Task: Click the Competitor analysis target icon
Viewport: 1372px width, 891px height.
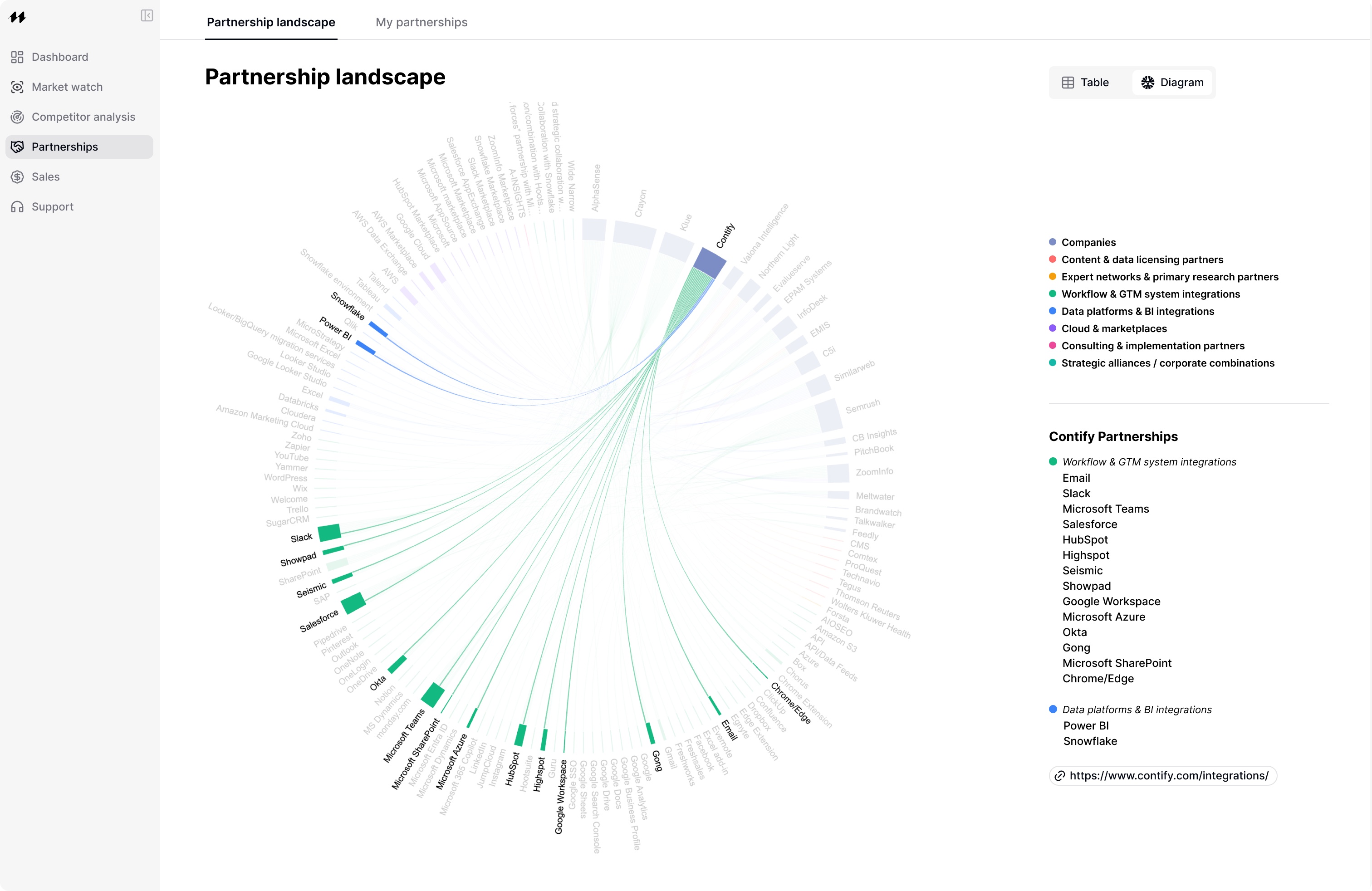Action: click(x=17, y=117)
